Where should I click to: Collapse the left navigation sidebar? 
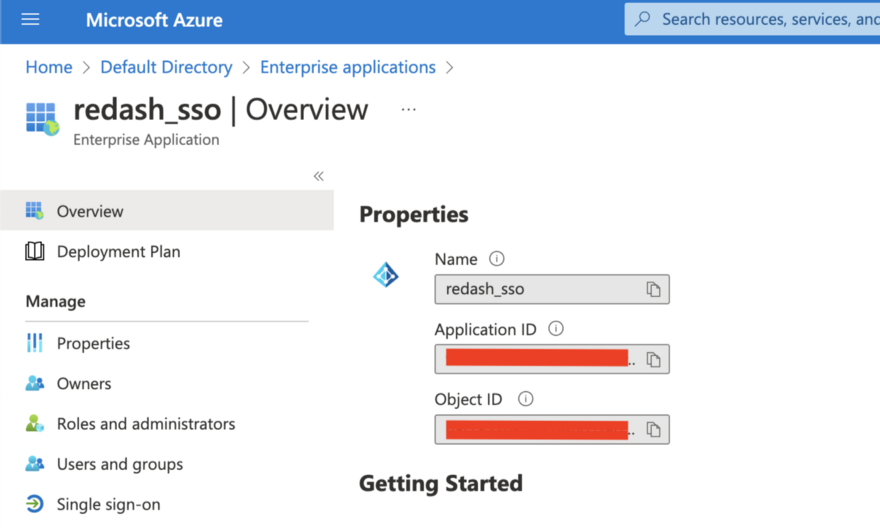[x=318, y=176]
